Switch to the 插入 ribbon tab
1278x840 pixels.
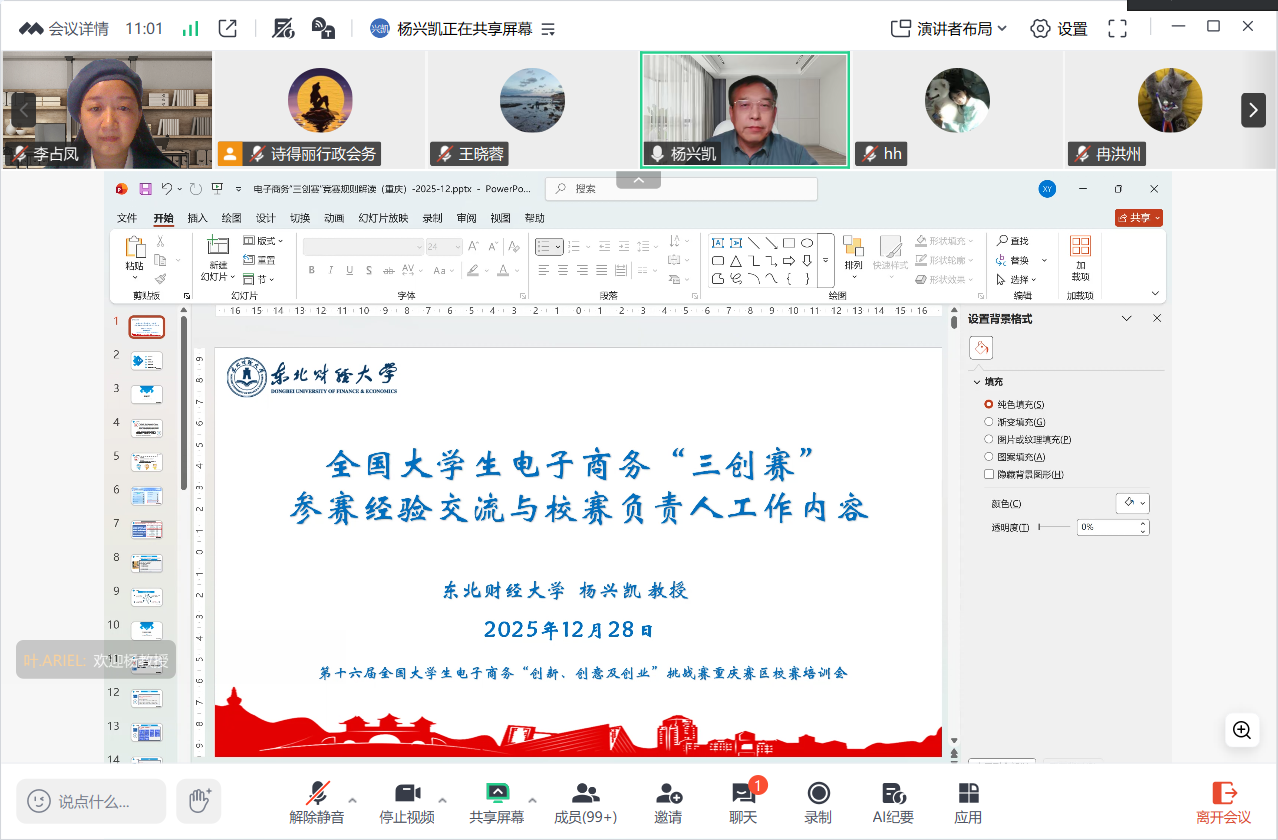point(197,217)
